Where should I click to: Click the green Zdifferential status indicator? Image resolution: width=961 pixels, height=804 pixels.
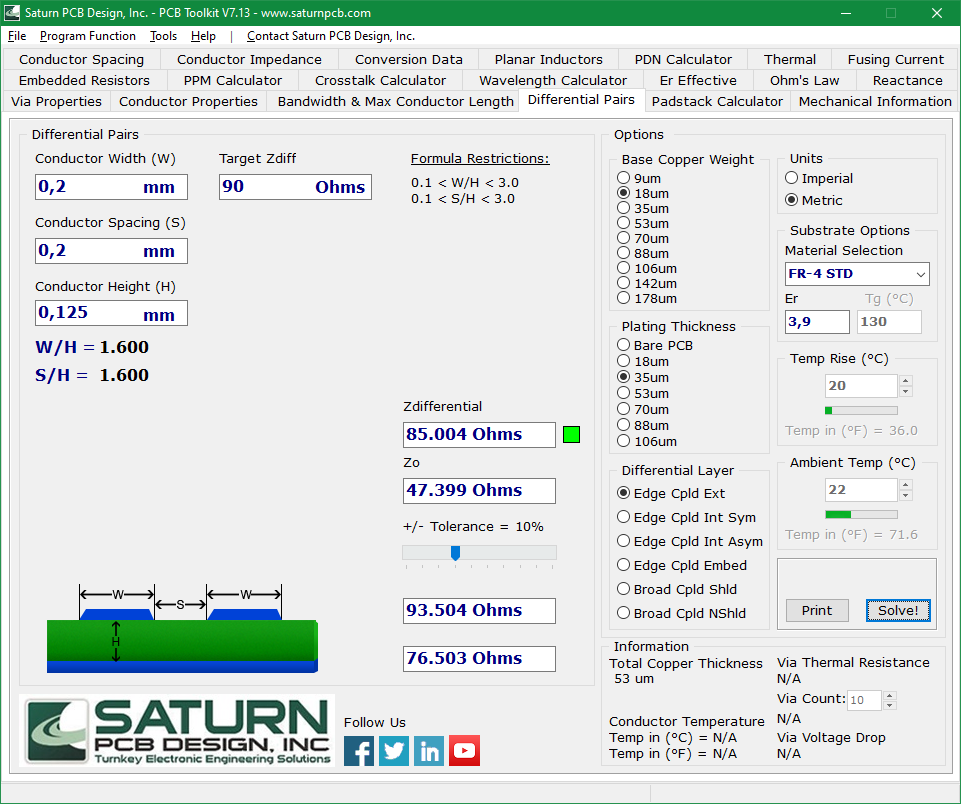[x=571, y=434]
